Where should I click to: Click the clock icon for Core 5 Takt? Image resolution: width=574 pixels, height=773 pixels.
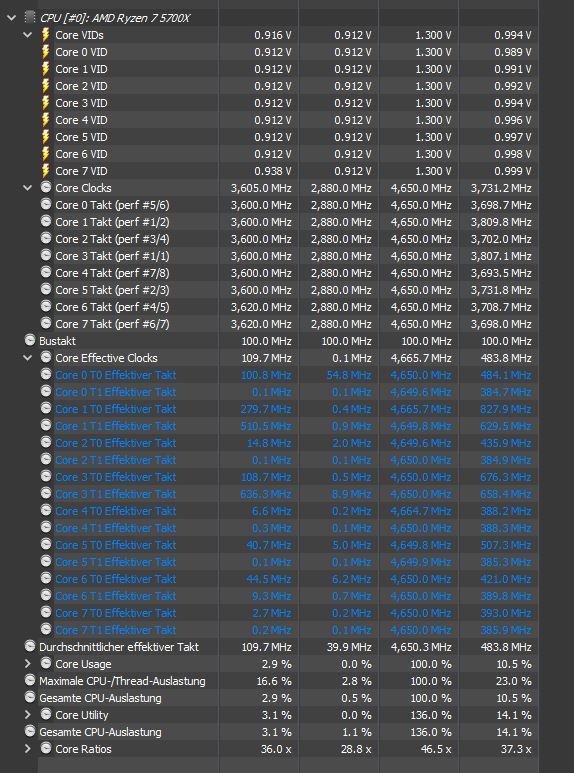pyautogui.click(x=46, y=289)
